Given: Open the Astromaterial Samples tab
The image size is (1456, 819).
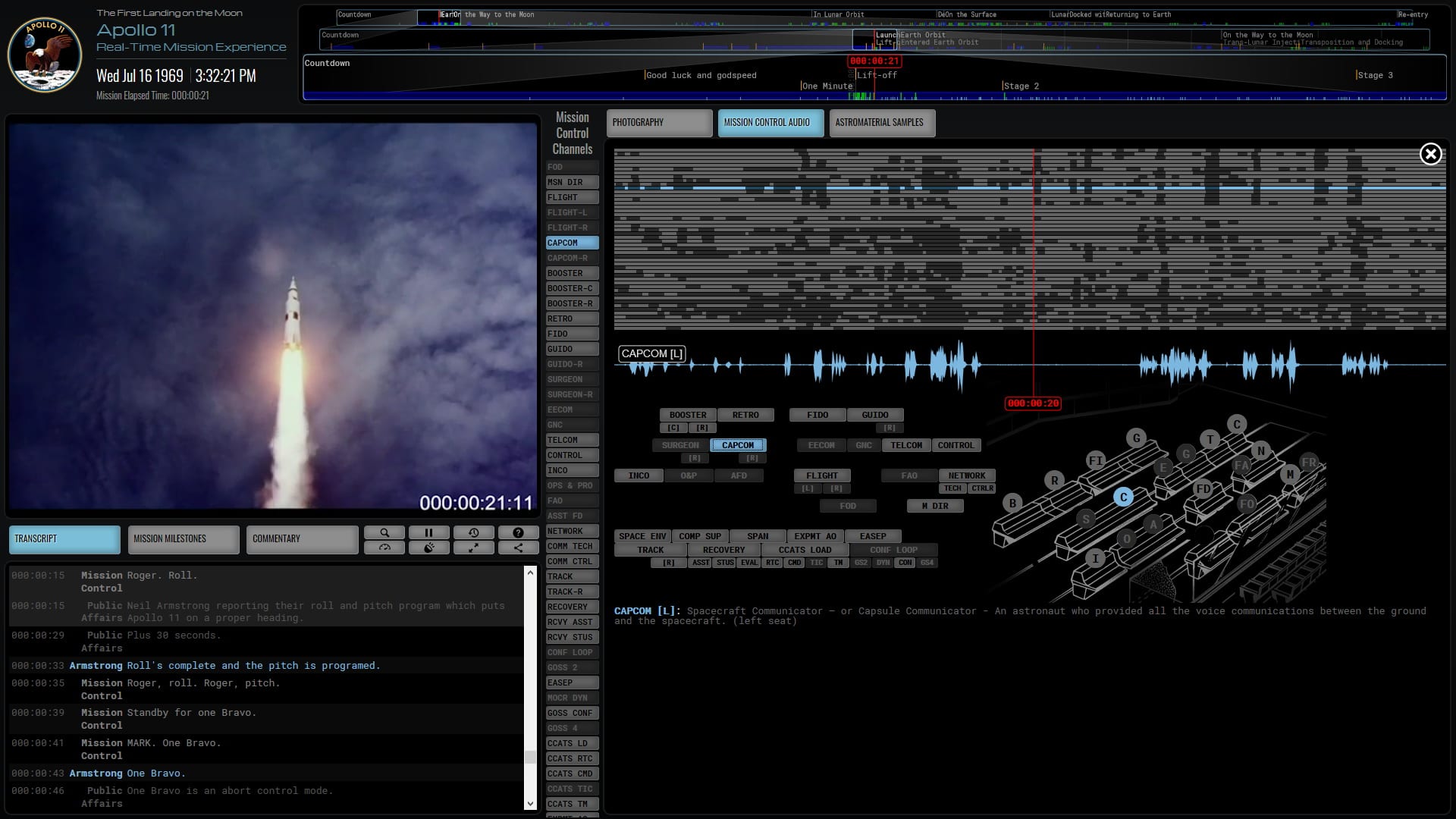Looking at the screenshot, I should coord(881,123).
